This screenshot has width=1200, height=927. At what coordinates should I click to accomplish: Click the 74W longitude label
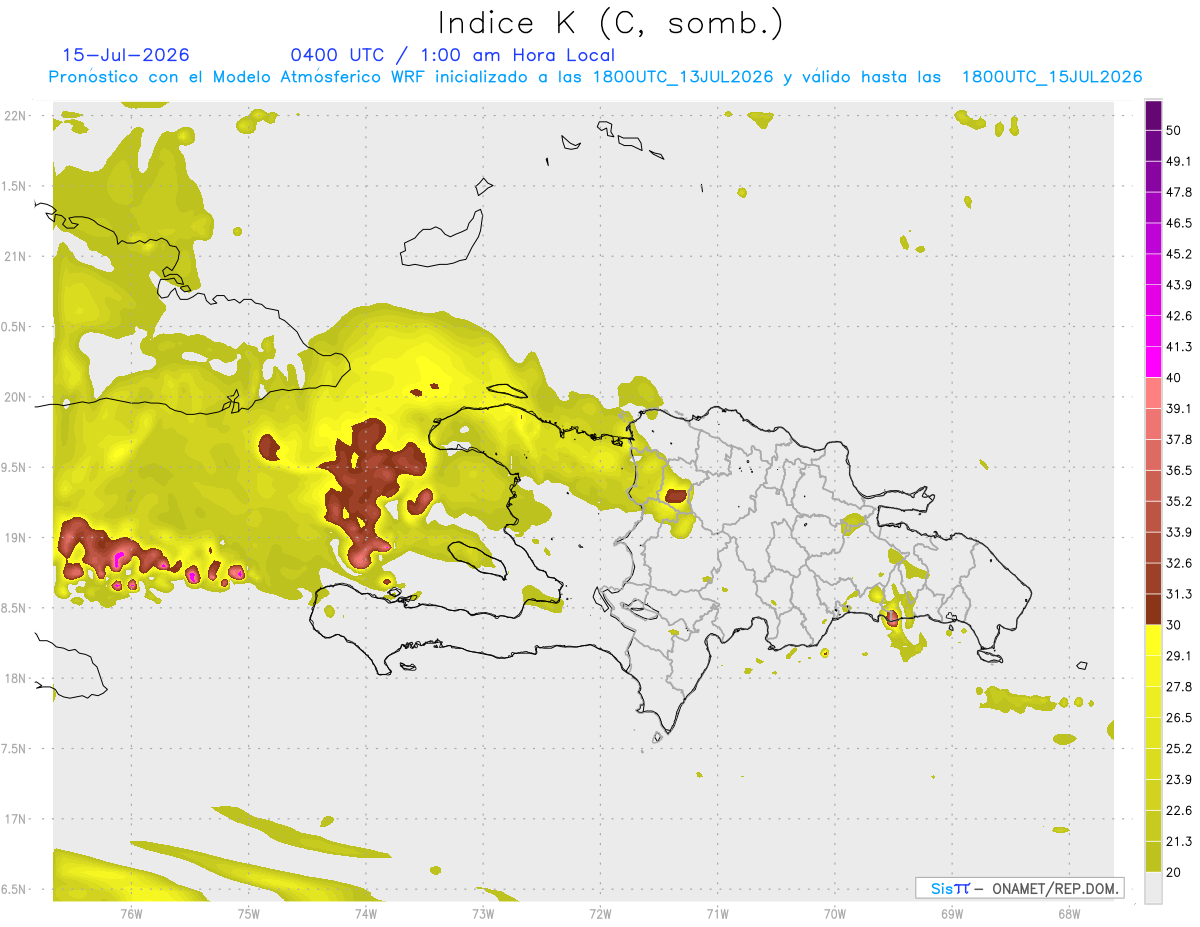[x=365, y=913]
